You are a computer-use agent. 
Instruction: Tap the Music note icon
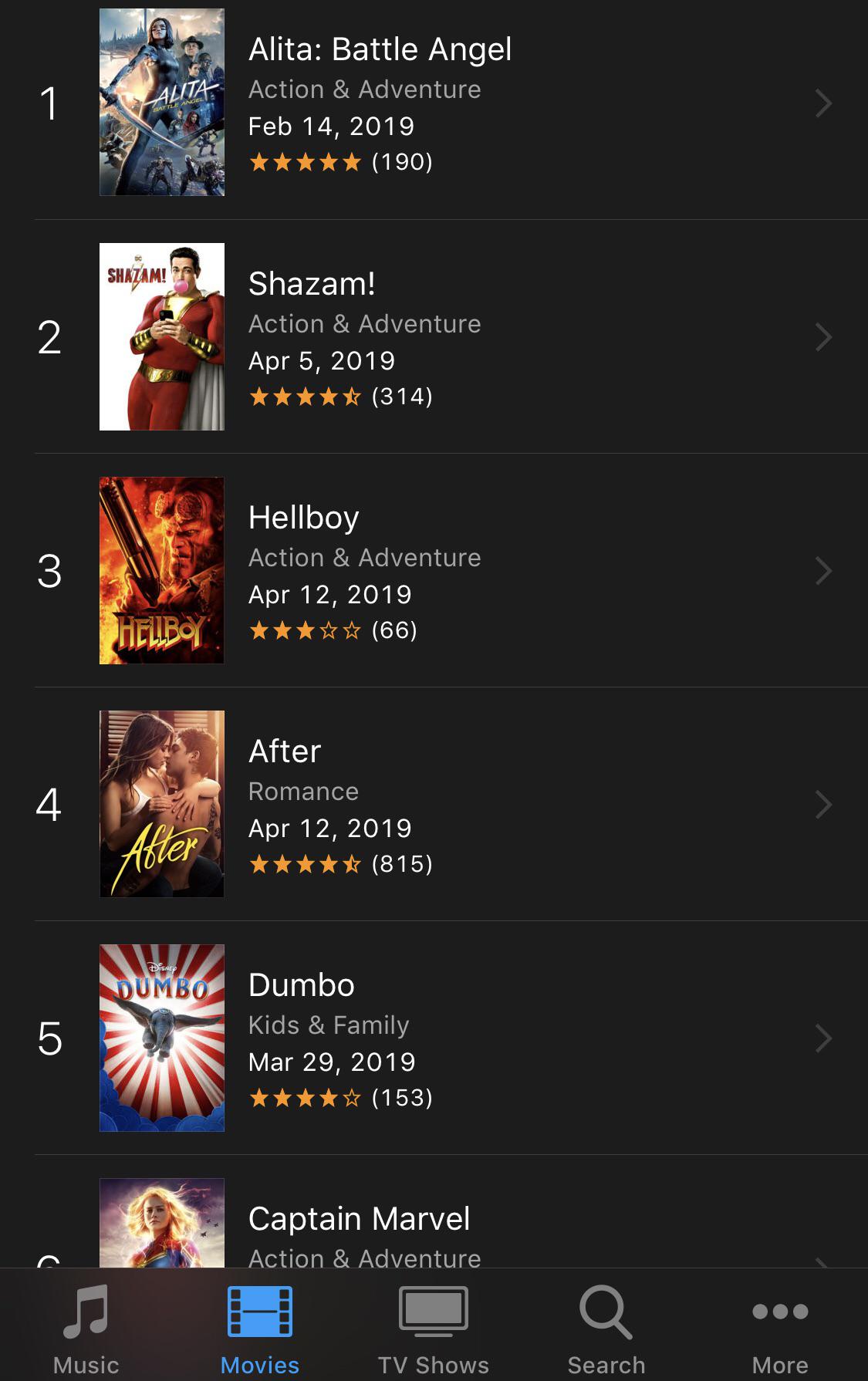coord(86,1311)
